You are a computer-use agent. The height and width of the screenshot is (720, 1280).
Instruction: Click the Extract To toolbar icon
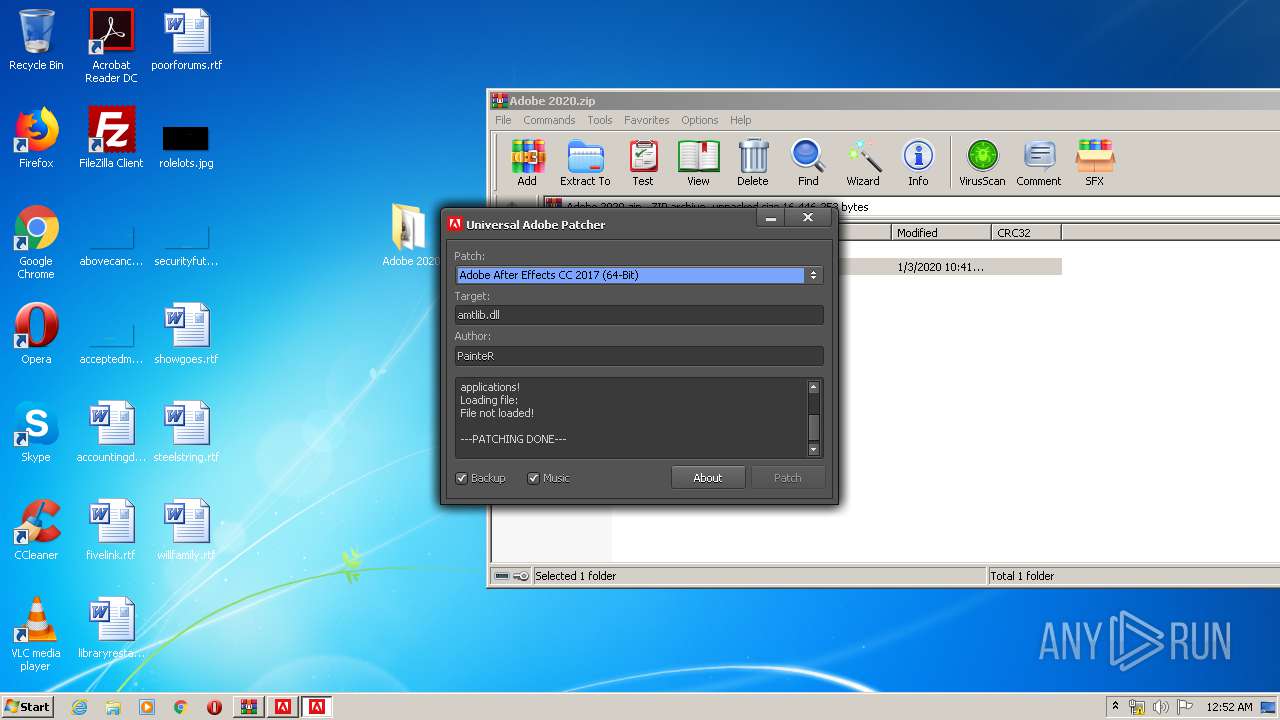click(x=585, y=162)
